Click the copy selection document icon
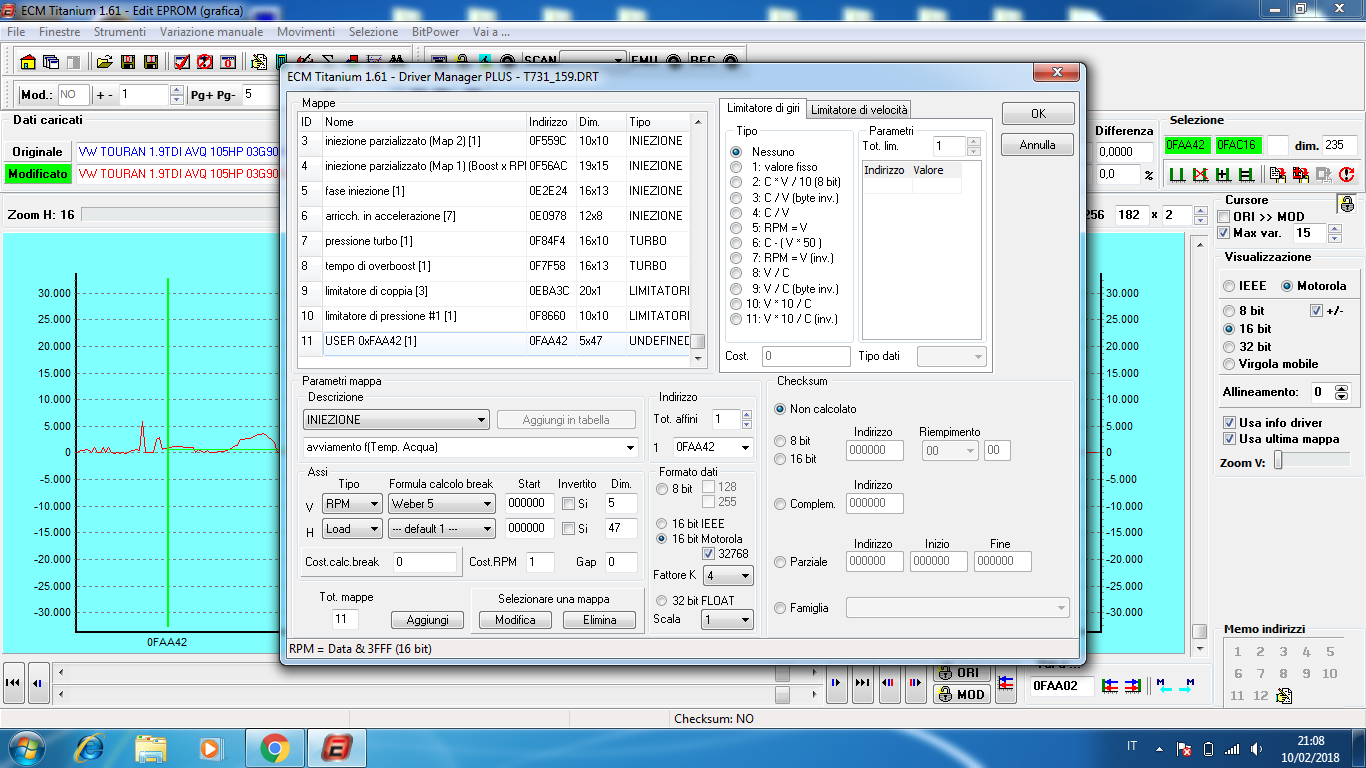This screenshot has height=768, width=1366. (1278, 175)
